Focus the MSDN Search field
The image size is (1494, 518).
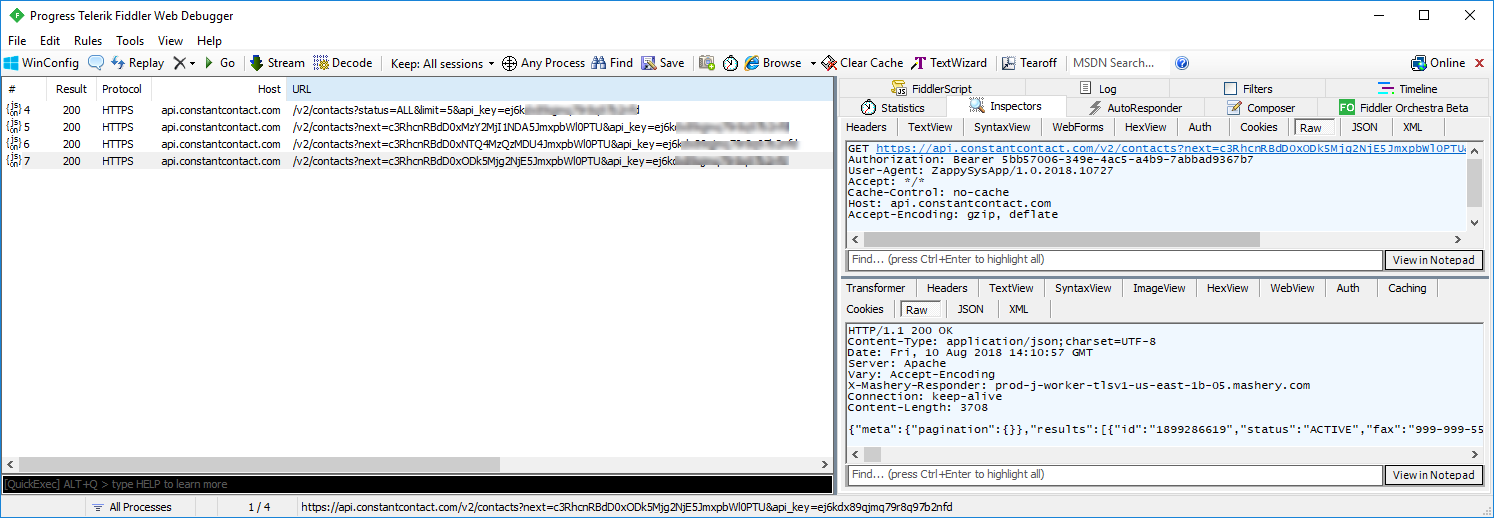[x=1118, y=63]
